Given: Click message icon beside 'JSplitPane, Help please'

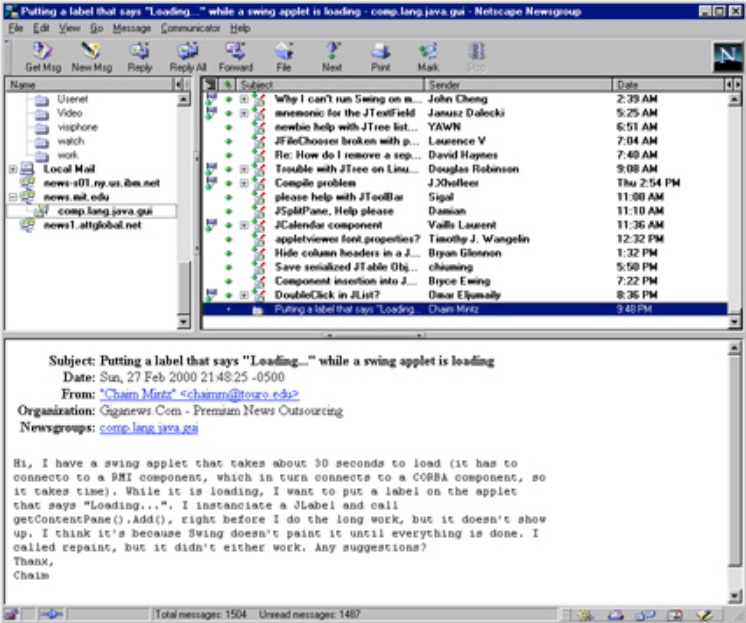Looking at the screenshot, I should (259, 211).
